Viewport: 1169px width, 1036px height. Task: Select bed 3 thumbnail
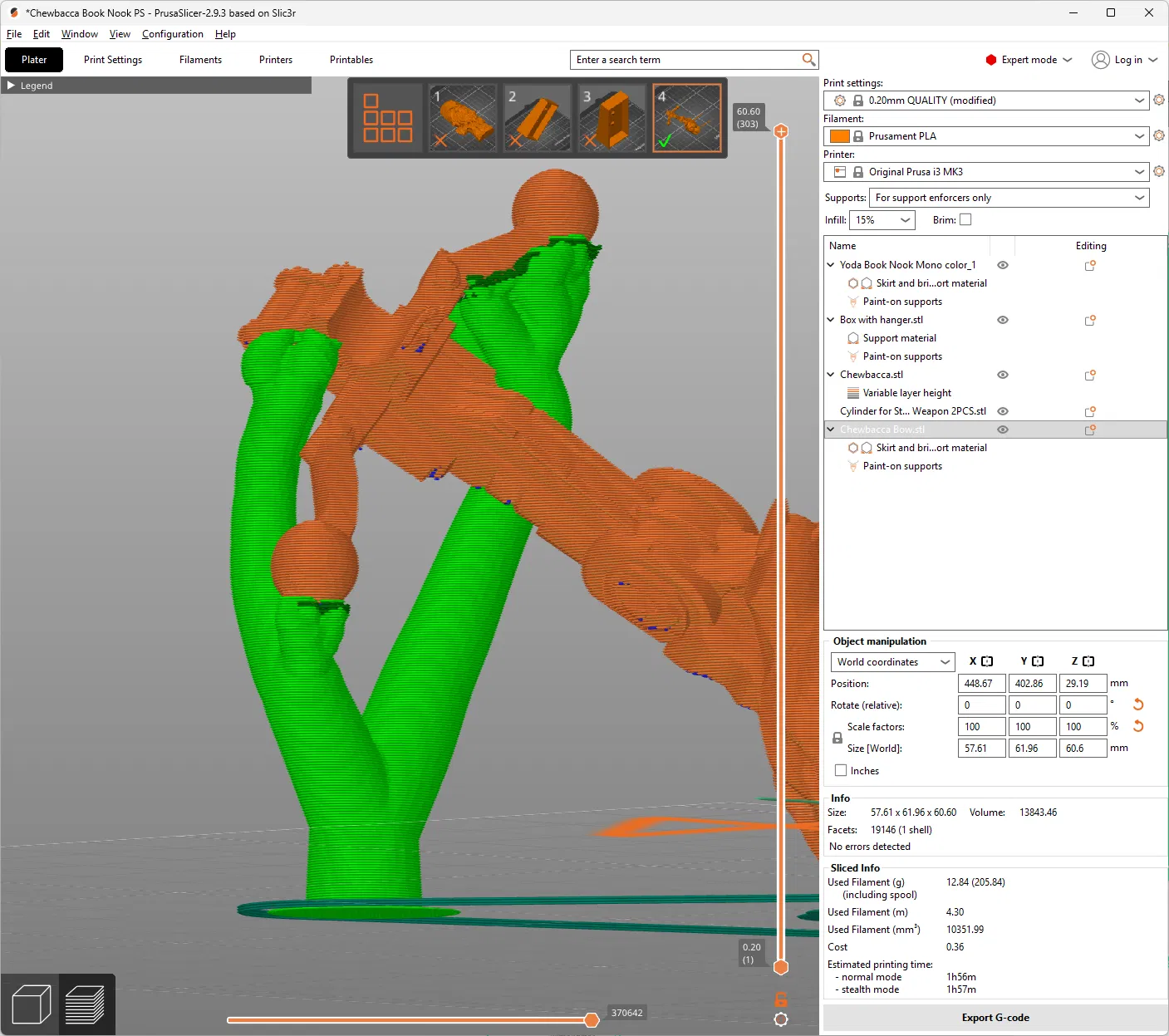point(612,118)
